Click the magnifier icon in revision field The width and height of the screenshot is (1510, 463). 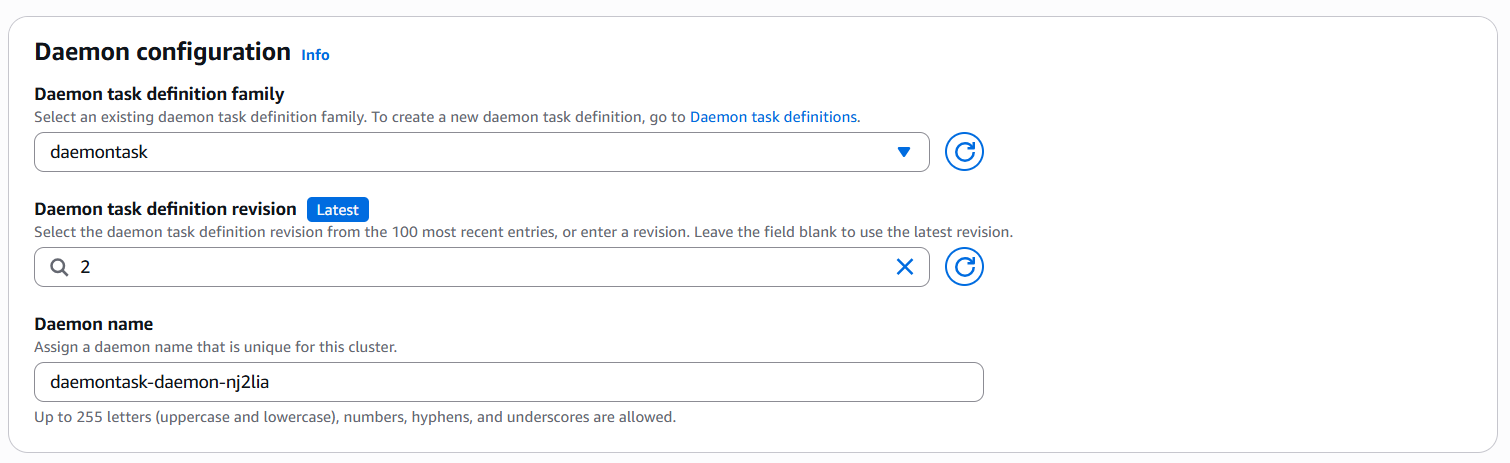tap(59, 267)
